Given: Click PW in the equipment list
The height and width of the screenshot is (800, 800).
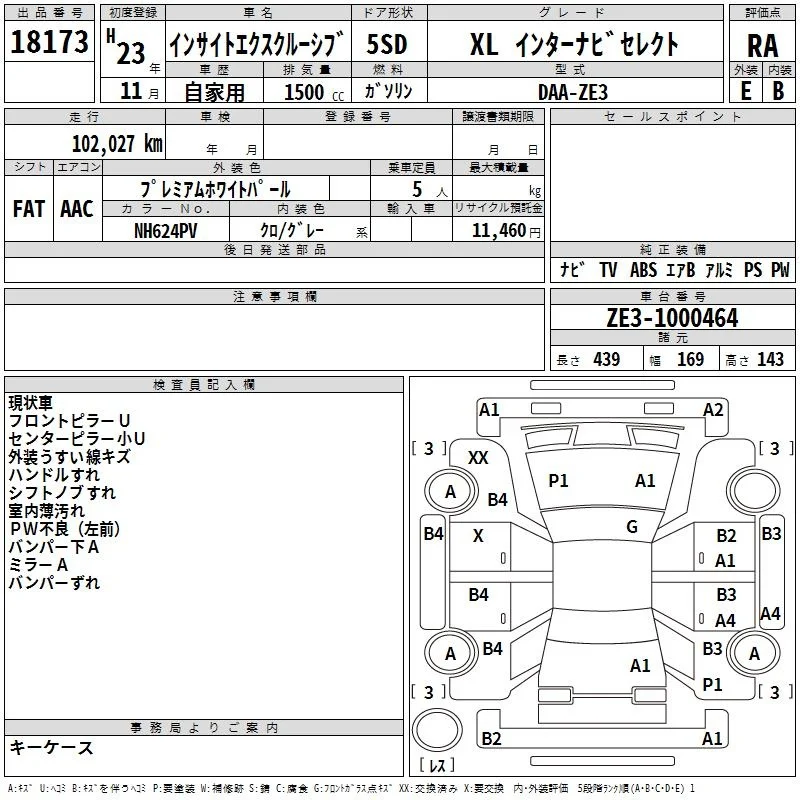Looking at the screenshot, I should (780, 269).
